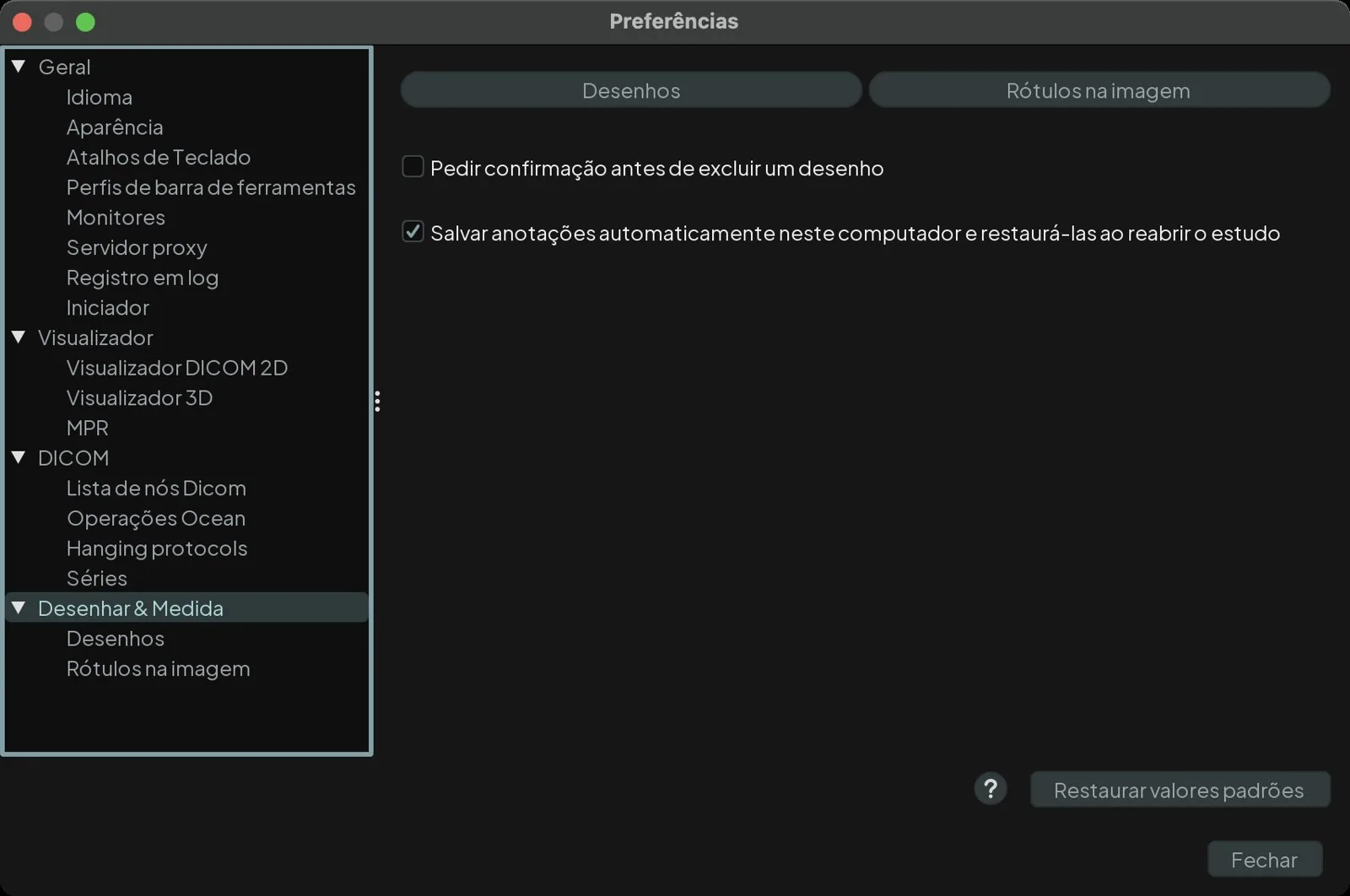Open the MPR settings entry
Image resolution: width=1350 pixels, height=896 pixels.
click(x=88, y=428)
